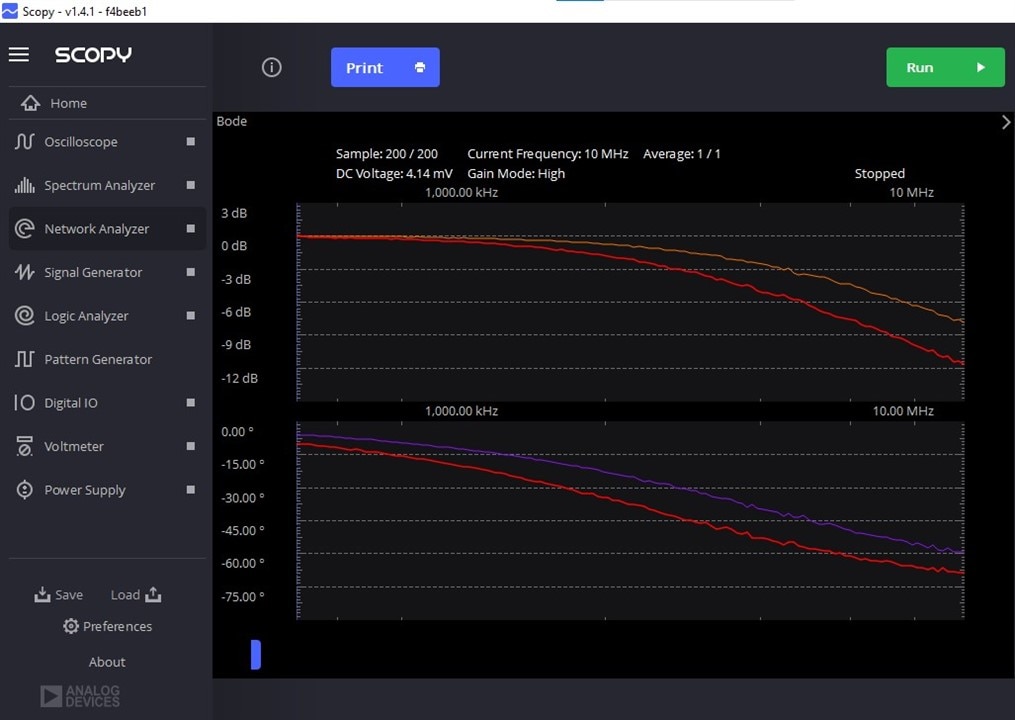Click the info icon beside Print
Image resolution: width=1015 pixels, height=720 pixels.
(272, 67)
